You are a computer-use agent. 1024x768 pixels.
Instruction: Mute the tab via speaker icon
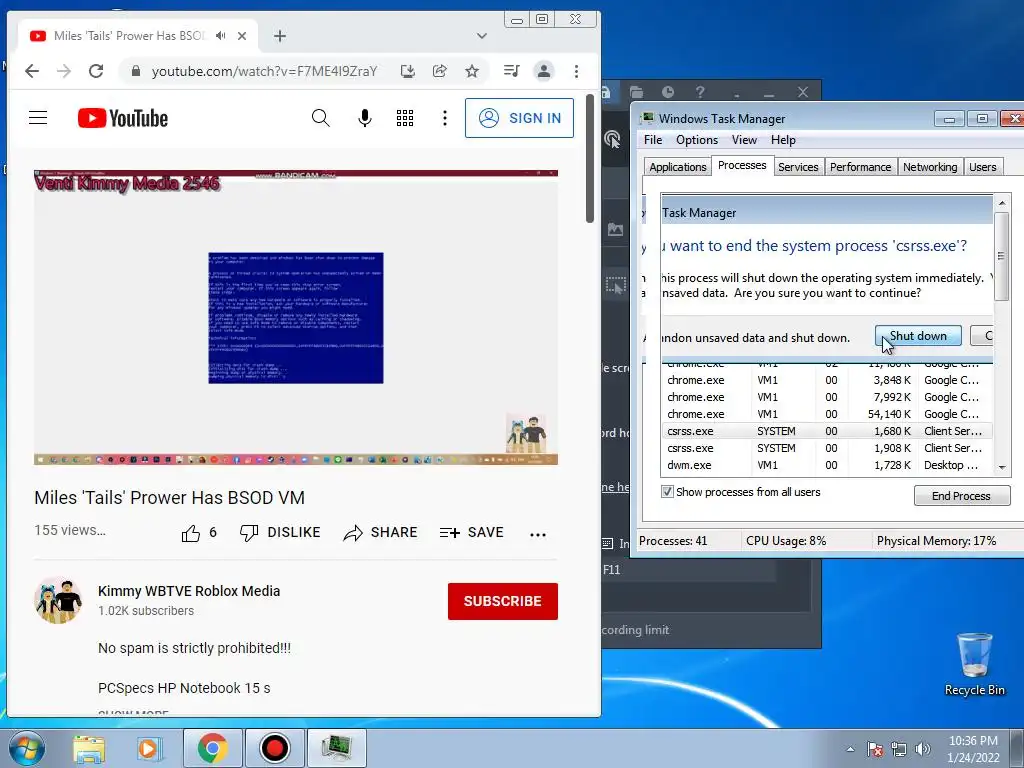221,36
